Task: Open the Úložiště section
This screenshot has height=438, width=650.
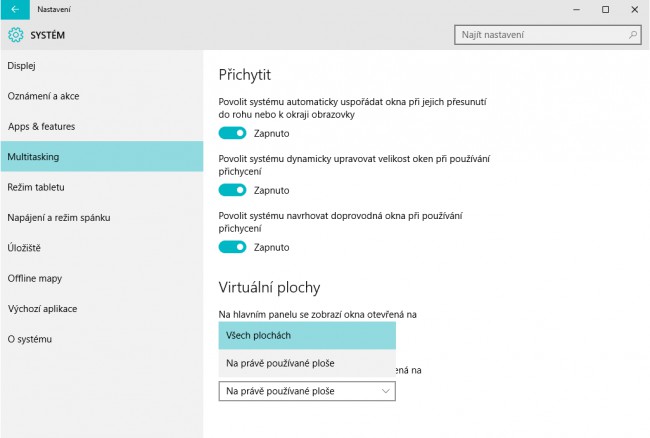Action: tap(24, 248)
